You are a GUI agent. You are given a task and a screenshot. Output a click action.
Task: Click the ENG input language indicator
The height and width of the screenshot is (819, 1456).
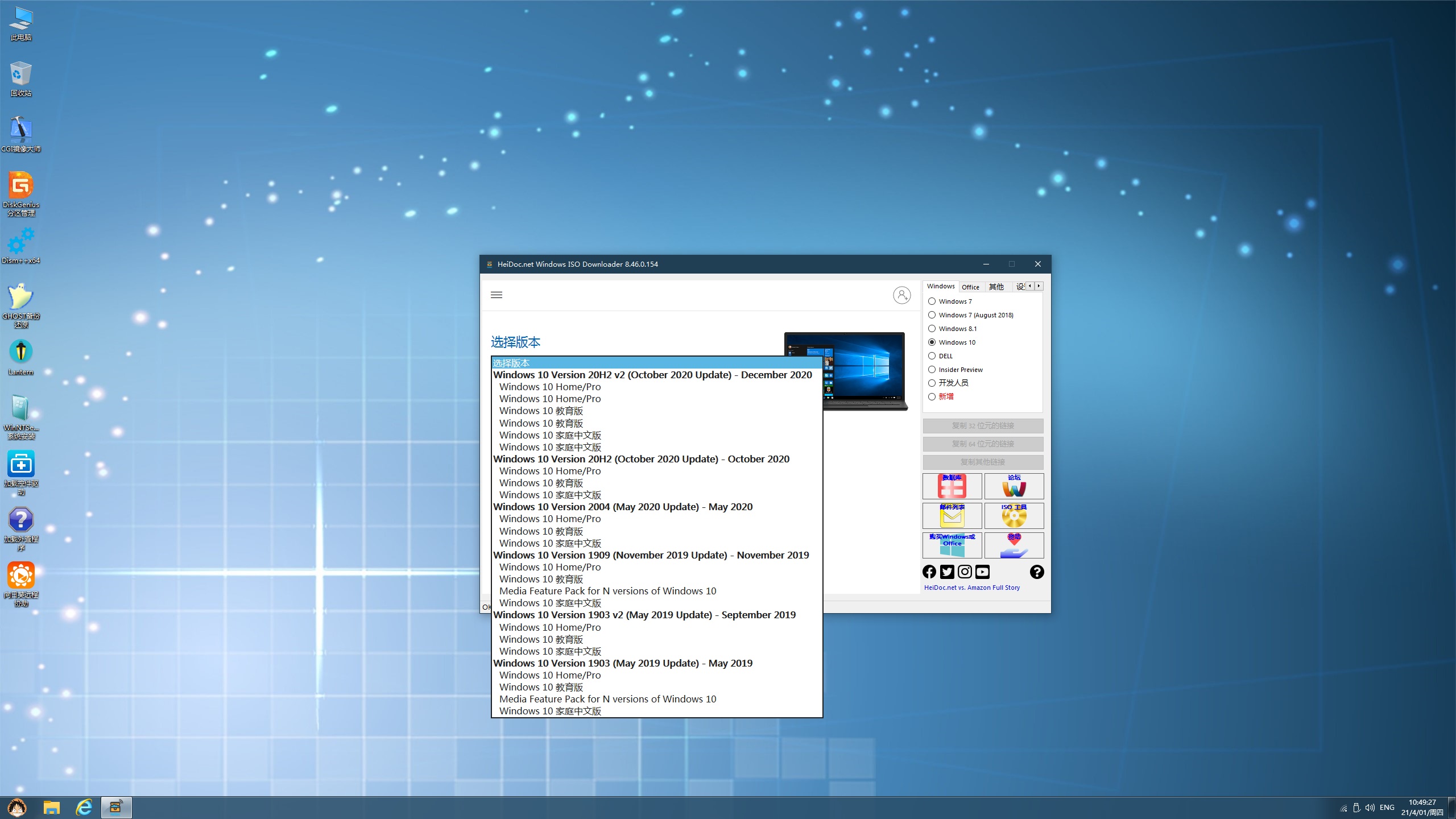tap(1387, 808)
